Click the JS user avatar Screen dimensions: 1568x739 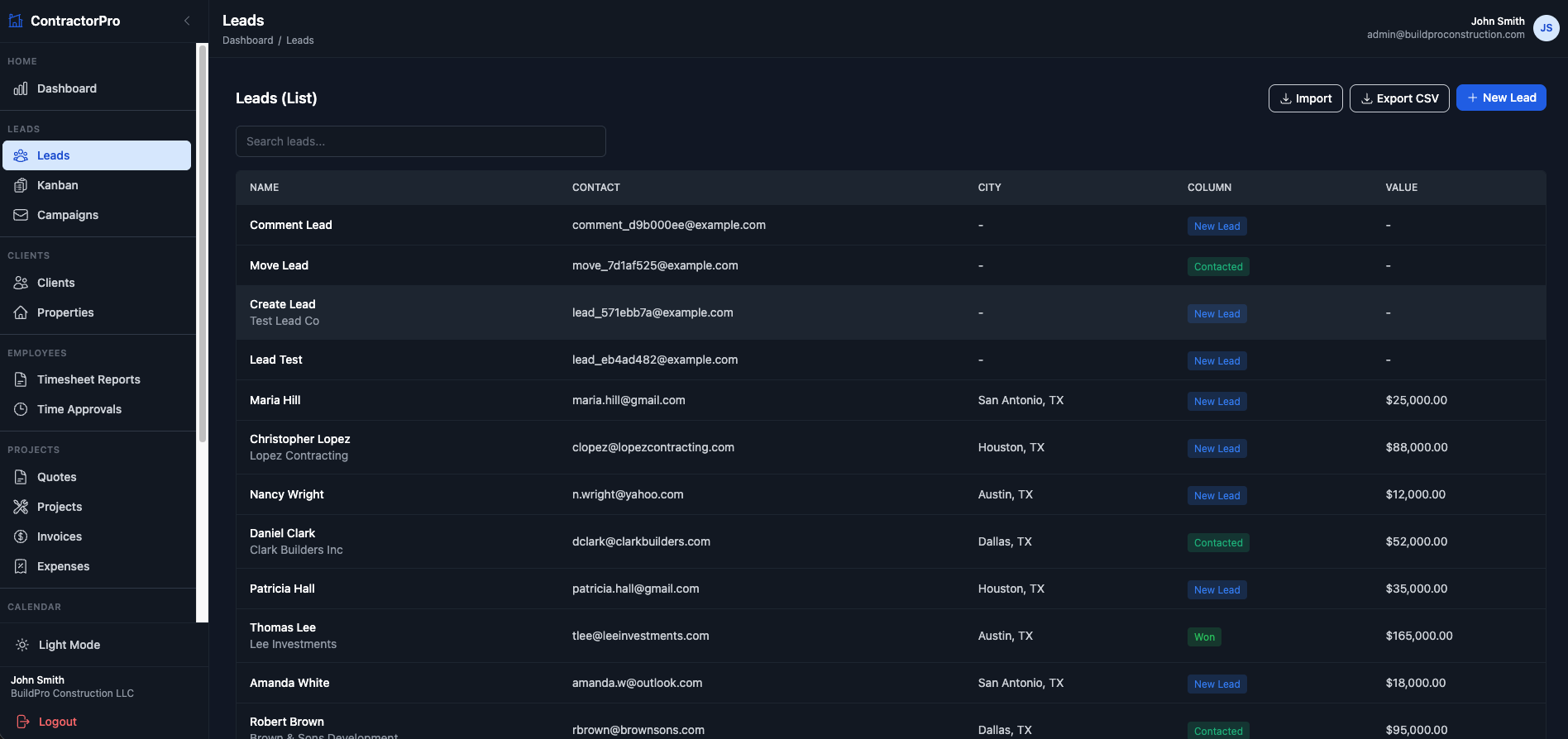coord(1546,28)
